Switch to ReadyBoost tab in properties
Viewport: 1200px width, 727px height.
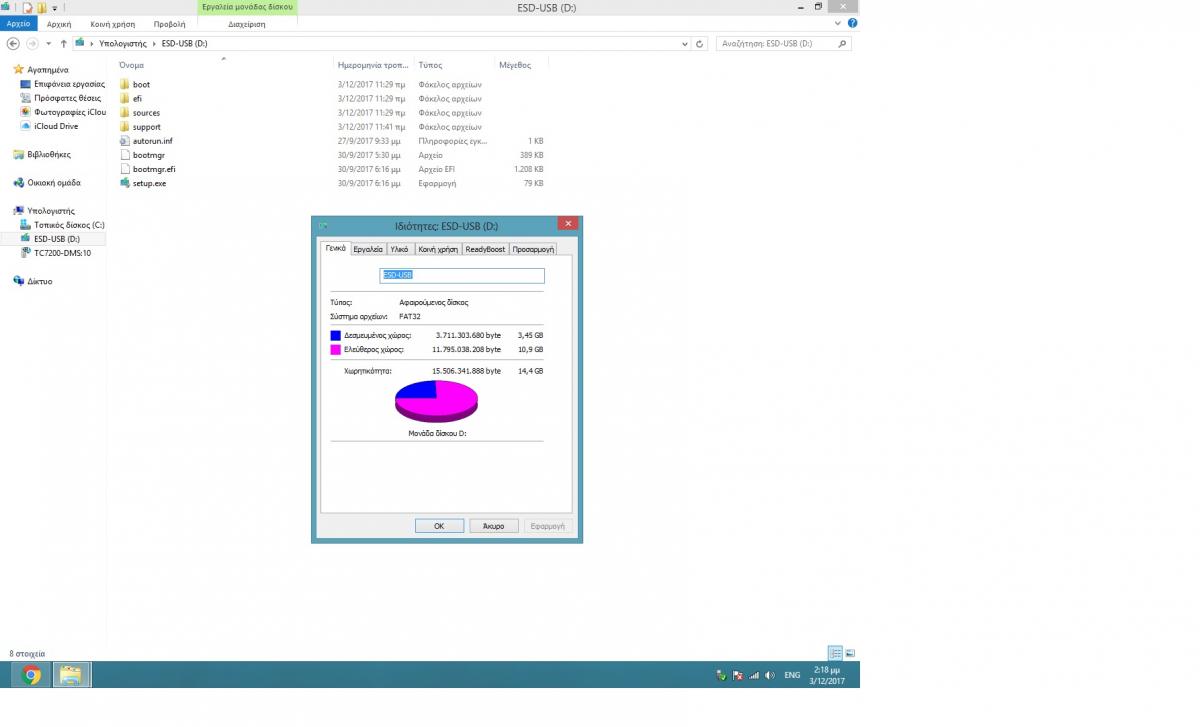tap(486, 249)
